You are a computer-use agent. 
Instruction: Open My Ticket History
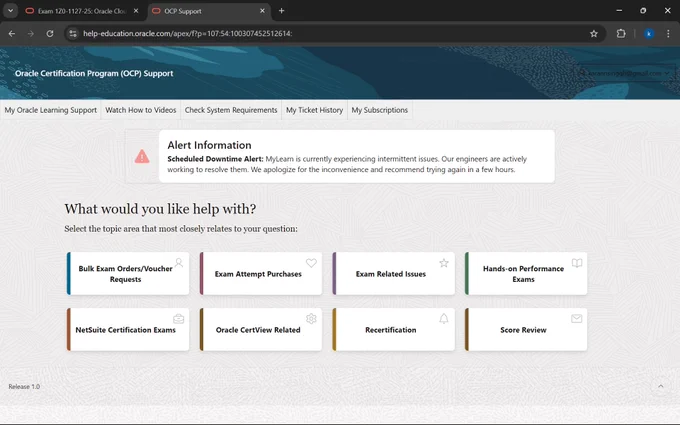point(314,110)
